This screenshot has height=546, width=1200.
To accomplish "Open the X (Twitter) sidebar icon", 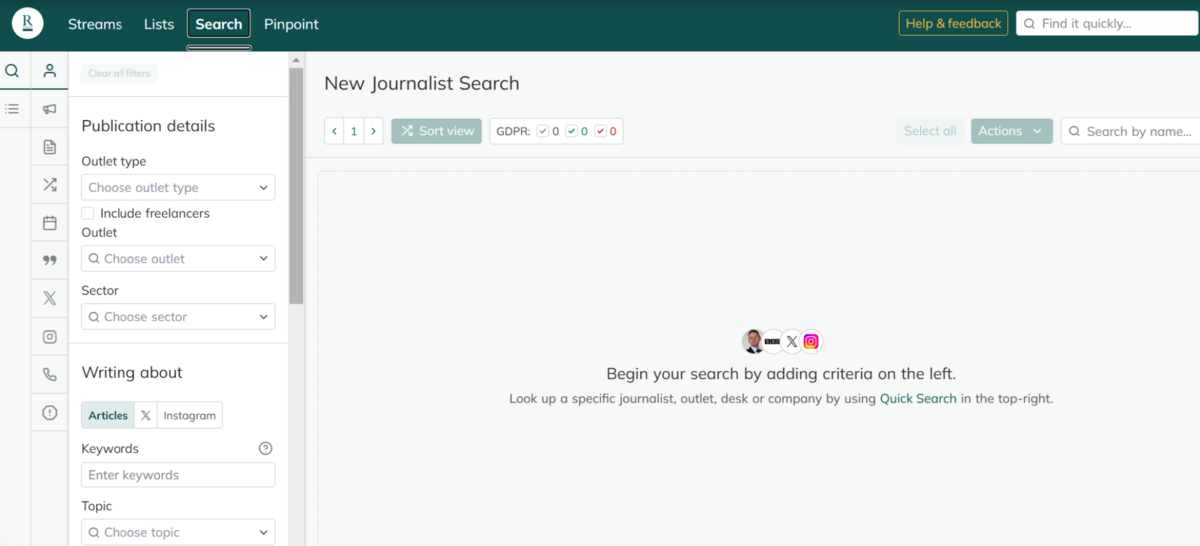I will point(49,298).
